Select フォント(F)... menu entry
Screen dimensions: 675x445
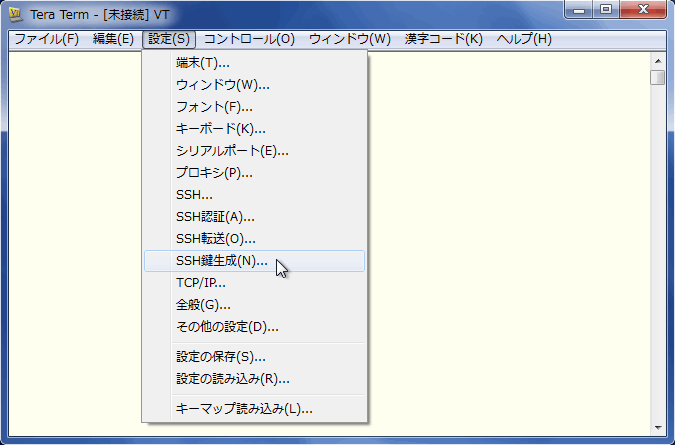[254, 107]
